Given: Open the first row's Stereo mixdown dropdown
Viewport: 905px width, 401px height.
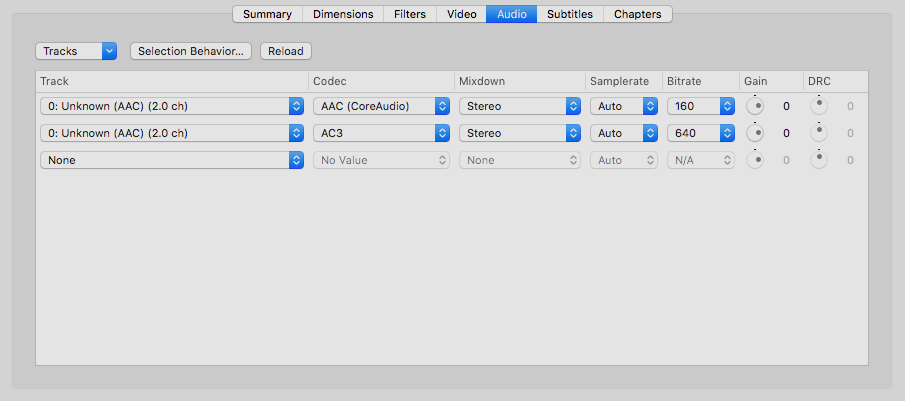Looking at the screenshot, I should click(x=520, y=106).
